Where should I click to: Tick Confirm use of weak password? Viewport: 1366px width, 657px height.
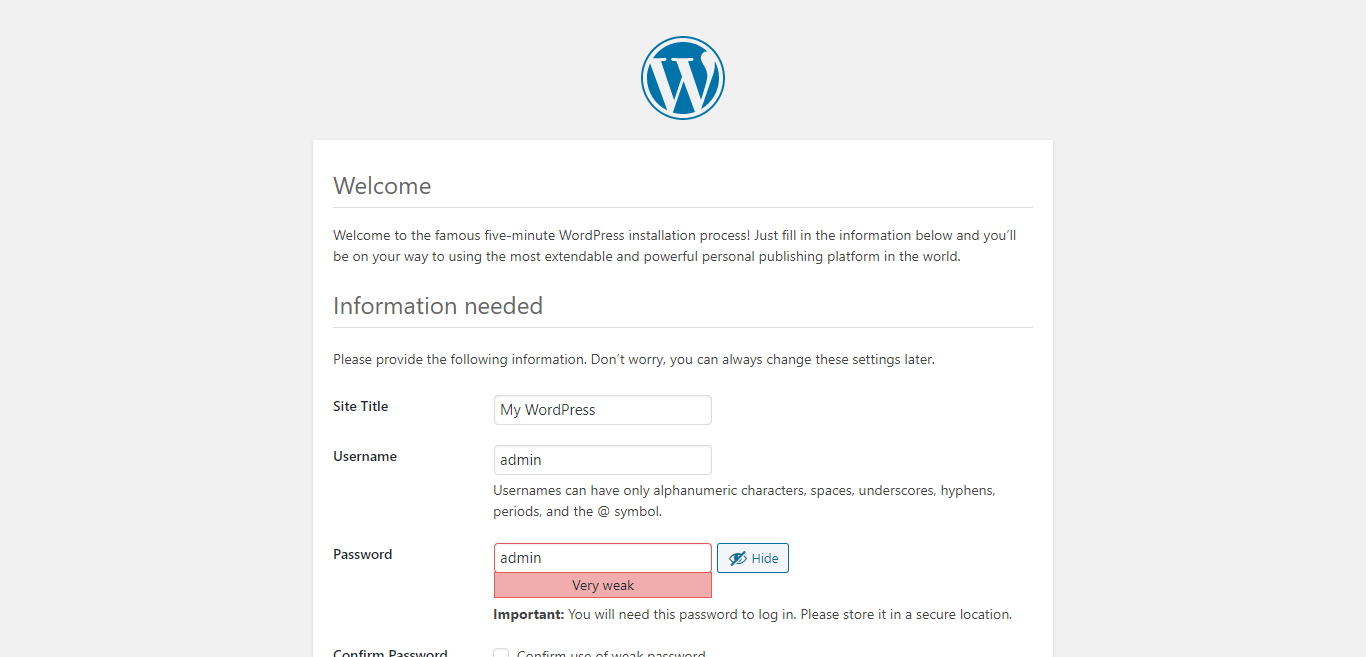501,654
